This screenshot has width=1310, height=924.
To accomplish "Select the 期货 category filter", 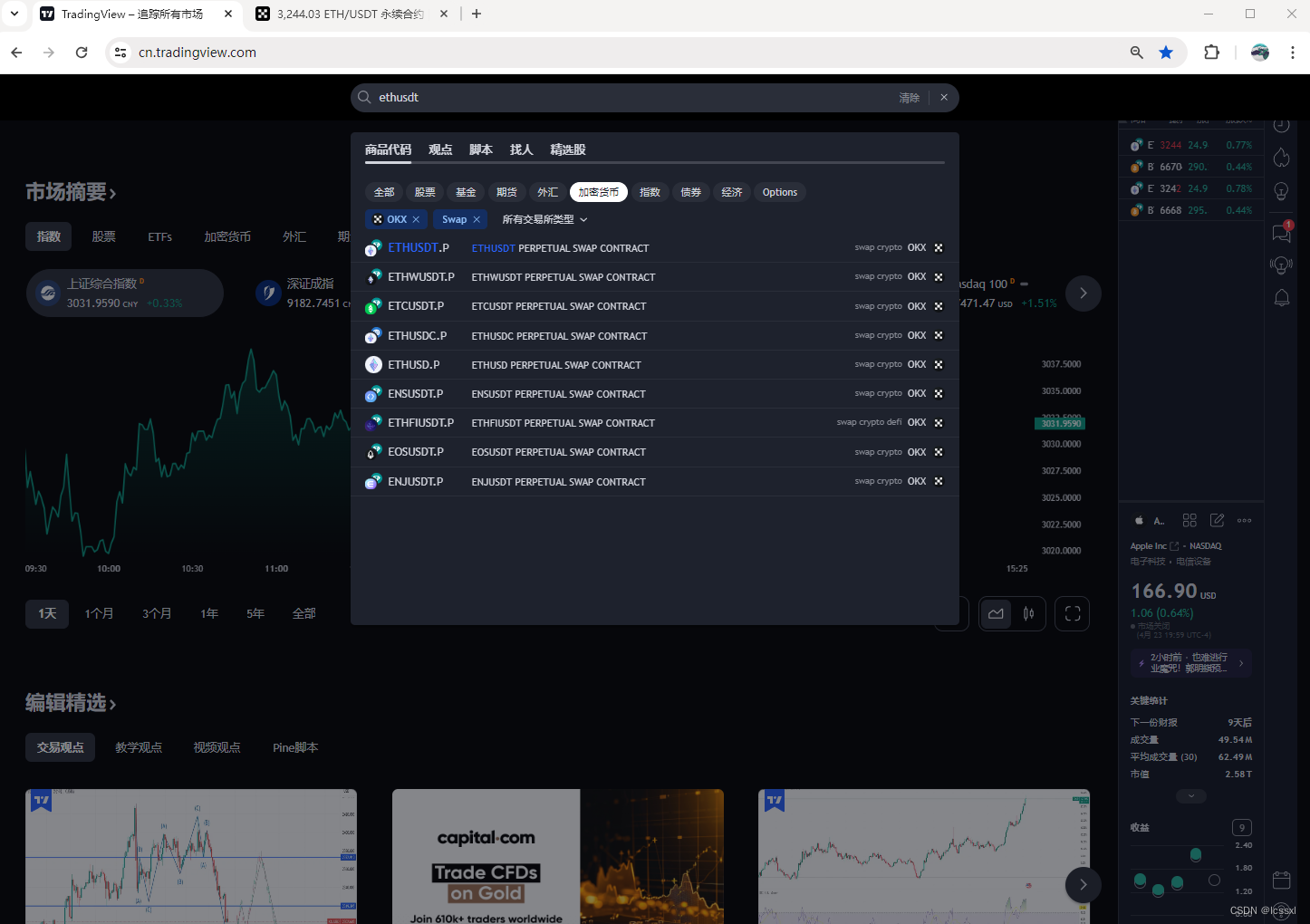I will (x=506, y=192).
